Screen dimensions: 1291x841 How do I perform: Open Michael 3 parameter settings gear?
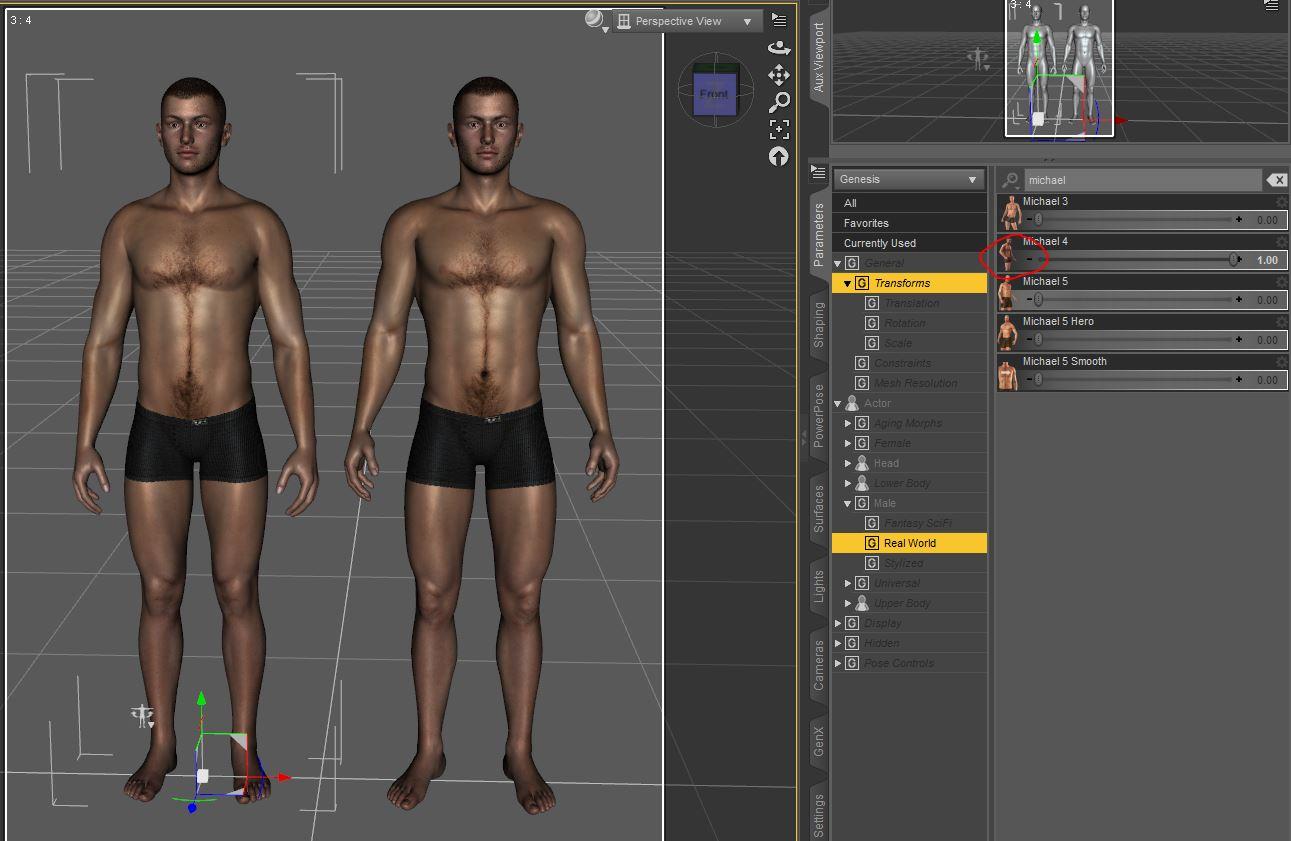(x=1281, y=202)
